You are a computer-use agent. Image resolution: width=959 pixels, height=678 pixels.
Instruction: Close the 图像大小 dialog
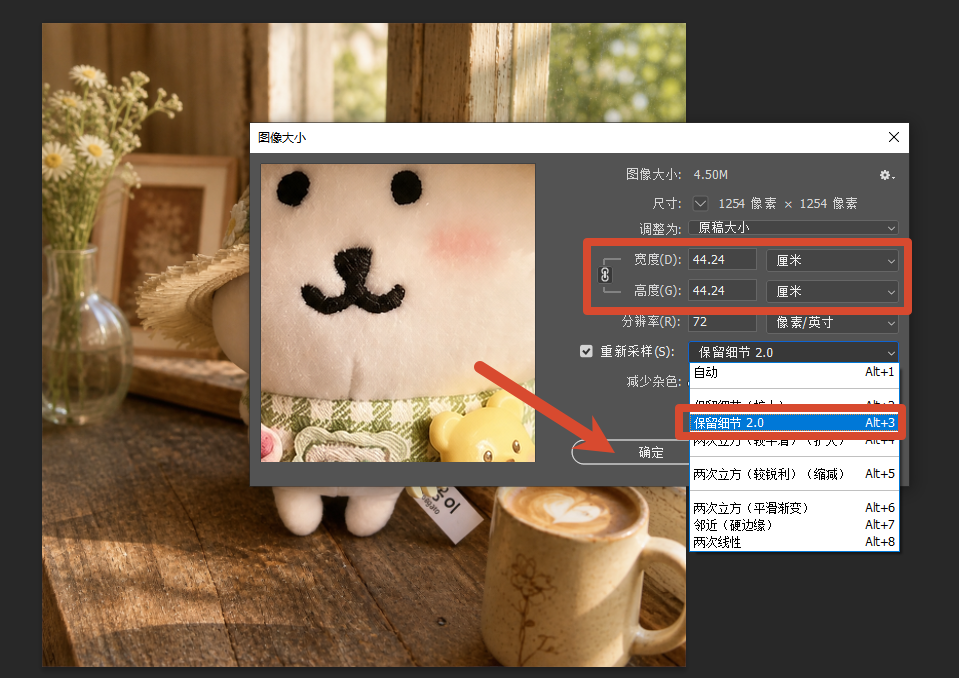click(x=894, y=137)
